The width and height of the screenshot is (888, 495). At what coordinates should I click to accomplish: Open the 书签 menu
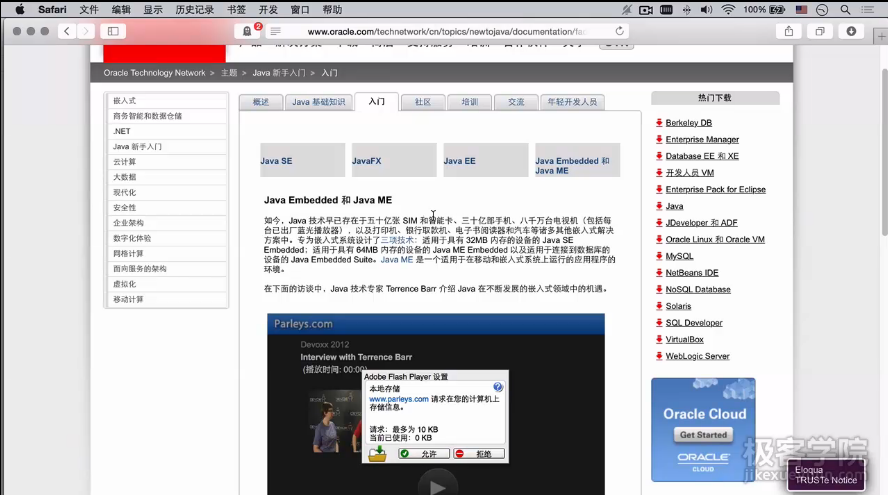click(x=236, y=10)
